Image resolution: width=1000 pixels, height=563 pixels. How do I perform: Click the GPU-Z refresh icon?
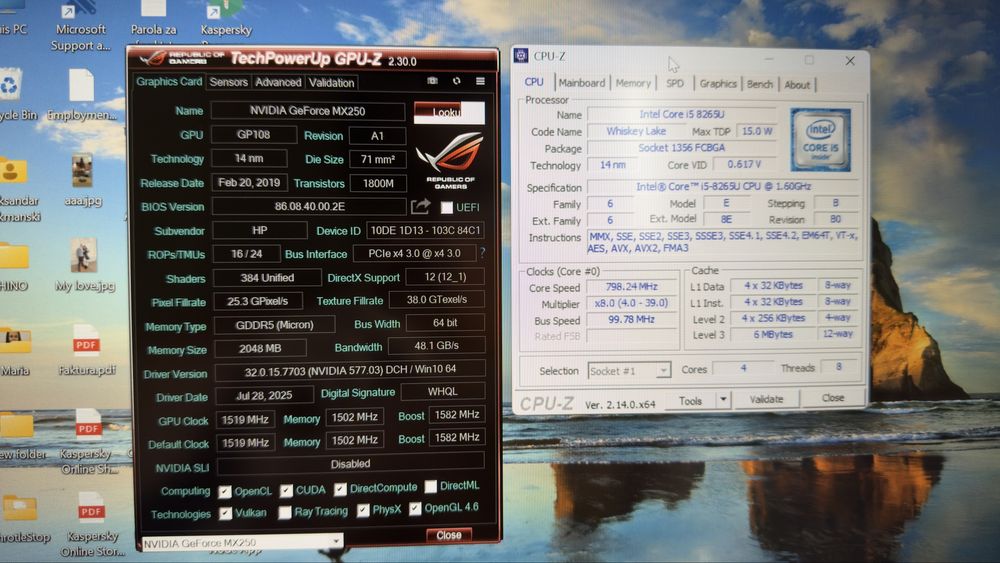(457, 81)
